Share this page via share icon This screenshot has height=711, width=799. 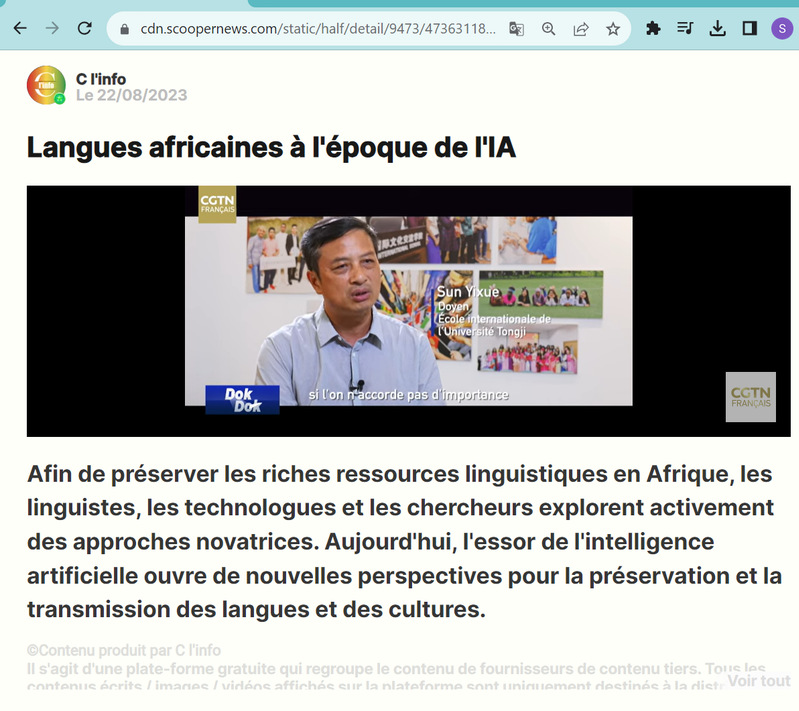tap(581, 29)
